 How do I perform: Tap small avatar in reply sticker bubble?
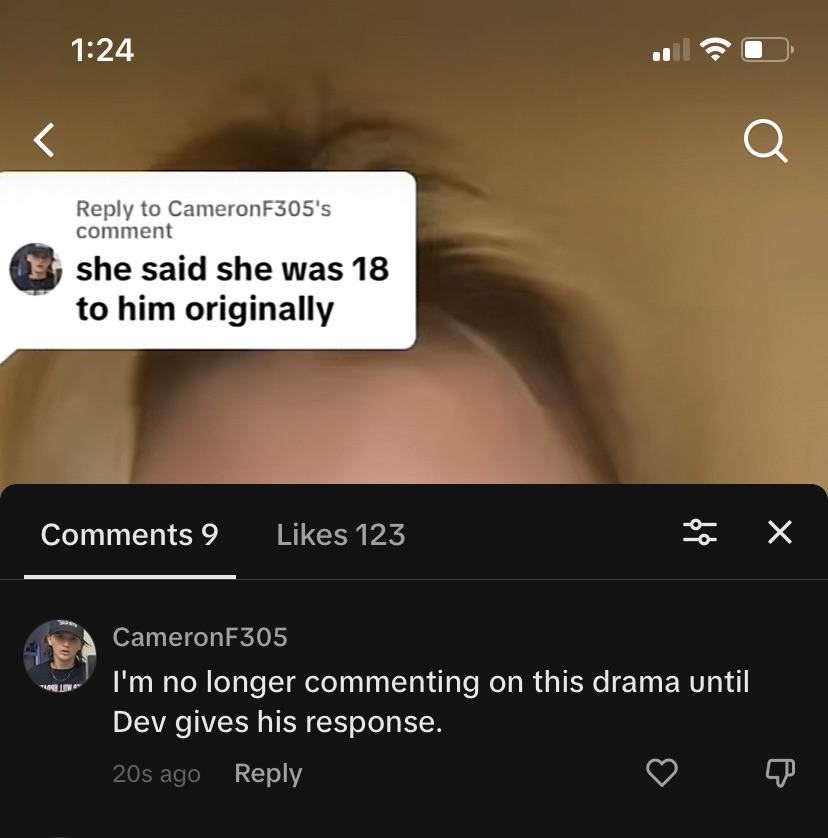36,269
